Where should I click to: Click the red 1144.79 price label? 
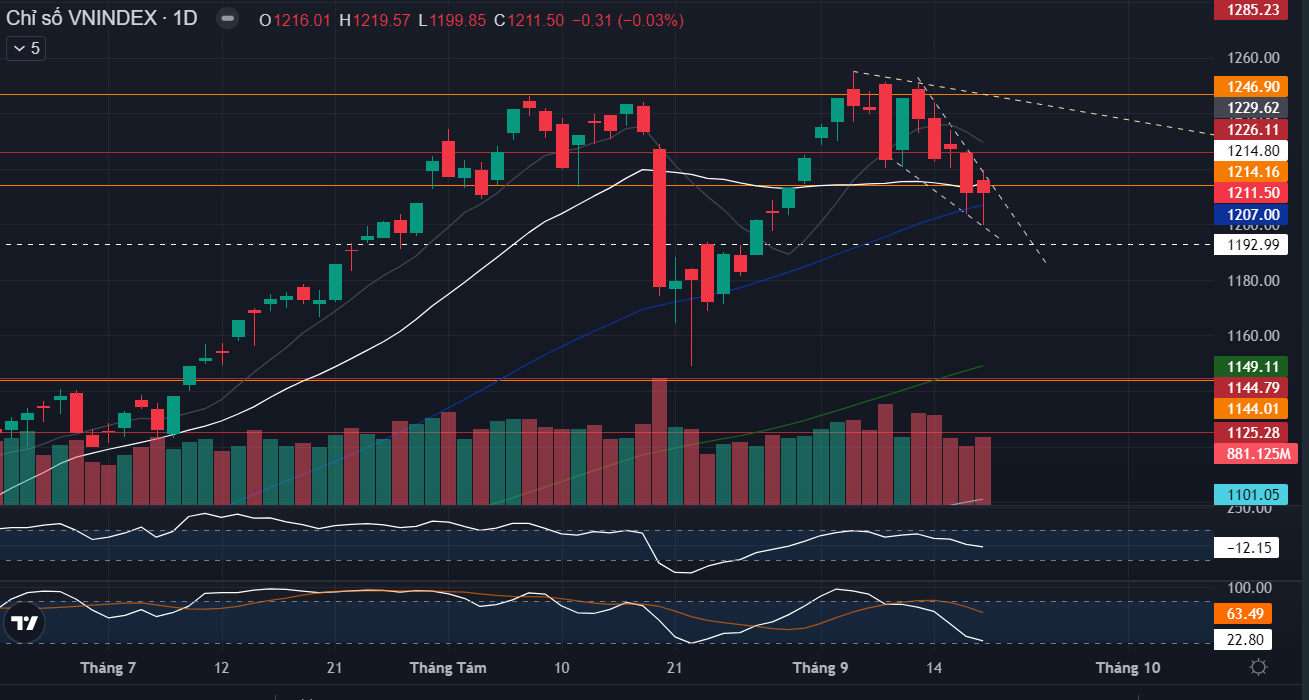pos(1250,387)
